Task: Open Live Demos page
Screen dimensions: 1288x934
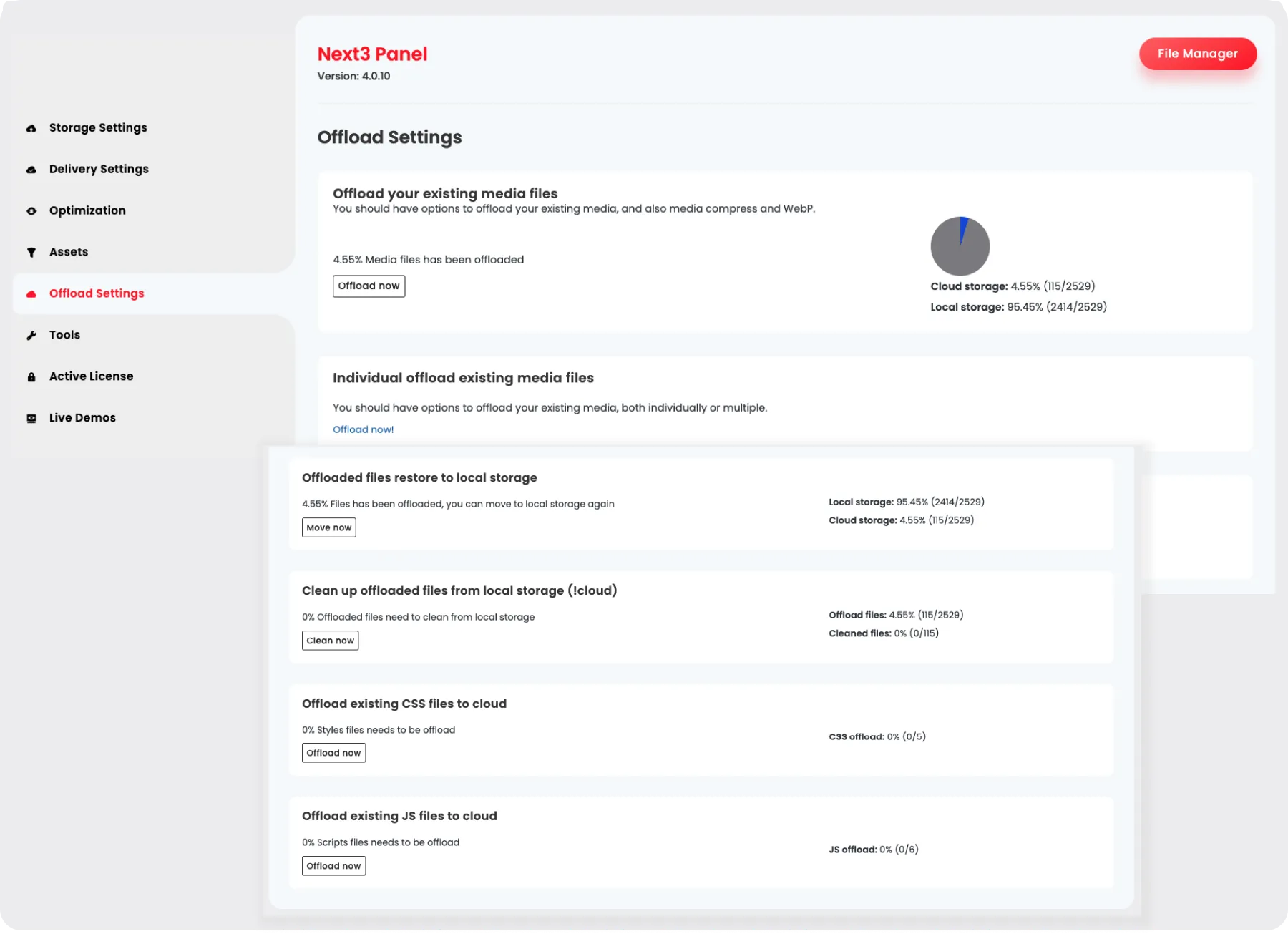Action: click(82, 418)
